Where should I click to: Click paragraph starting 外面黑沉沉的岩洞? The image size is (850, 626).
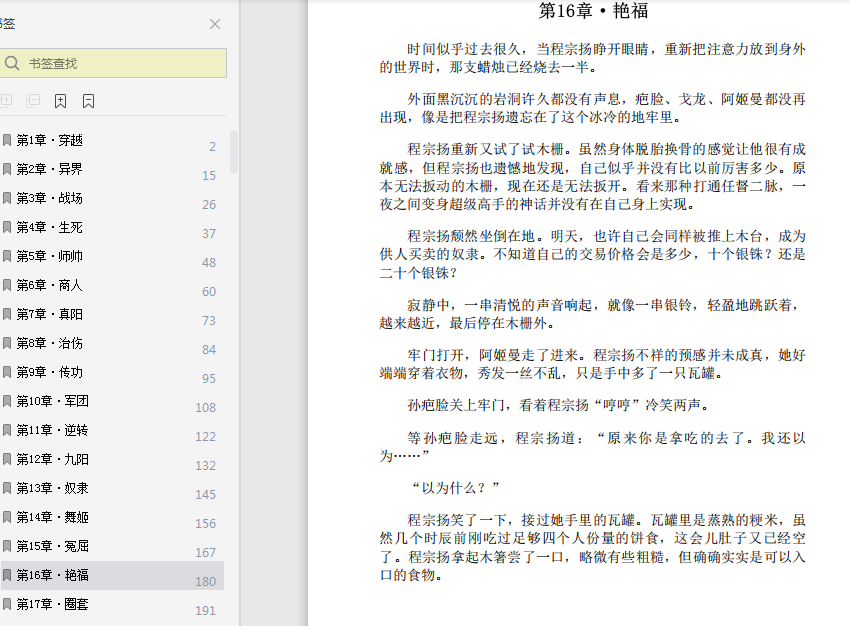pos(593,108)
